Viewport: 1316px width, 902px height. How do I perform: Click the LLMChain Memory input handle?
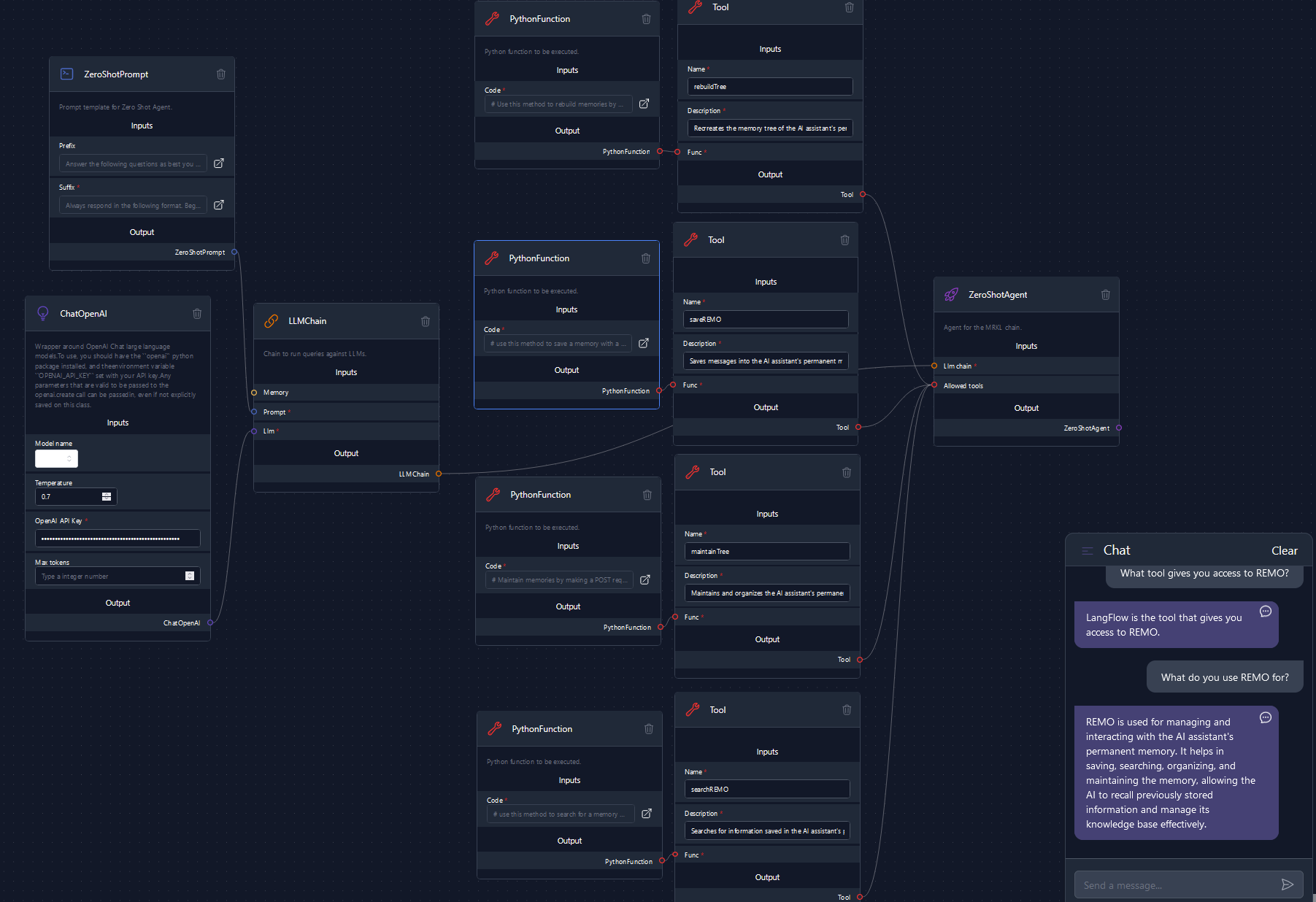tap(254, 393)
